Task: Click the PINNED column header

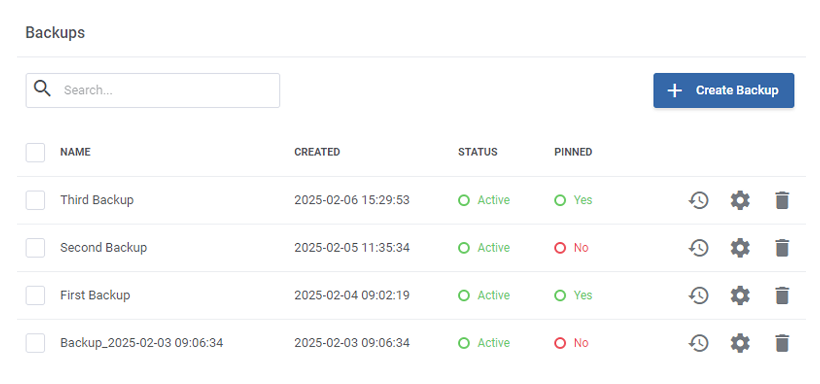Action: (x=573, y=152)
